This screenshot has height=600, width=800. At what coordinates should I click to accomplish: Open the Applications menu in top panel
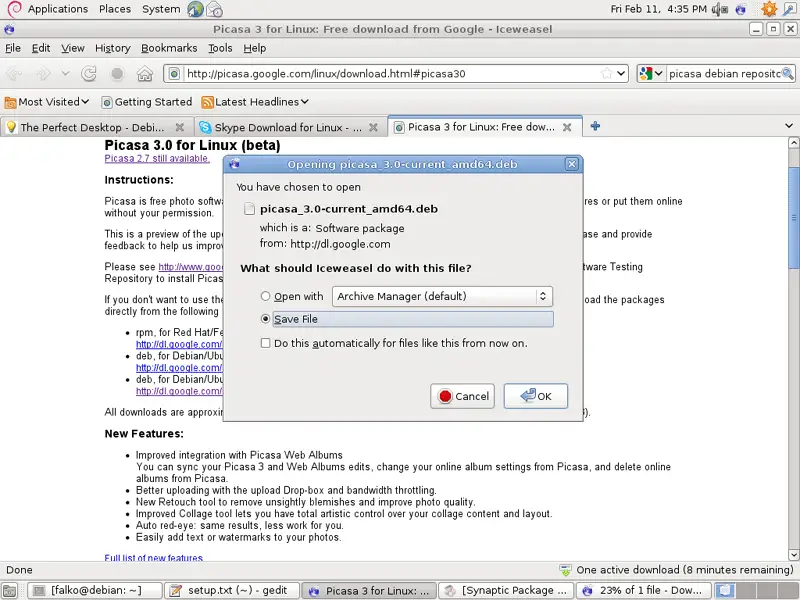coord(58,9)
